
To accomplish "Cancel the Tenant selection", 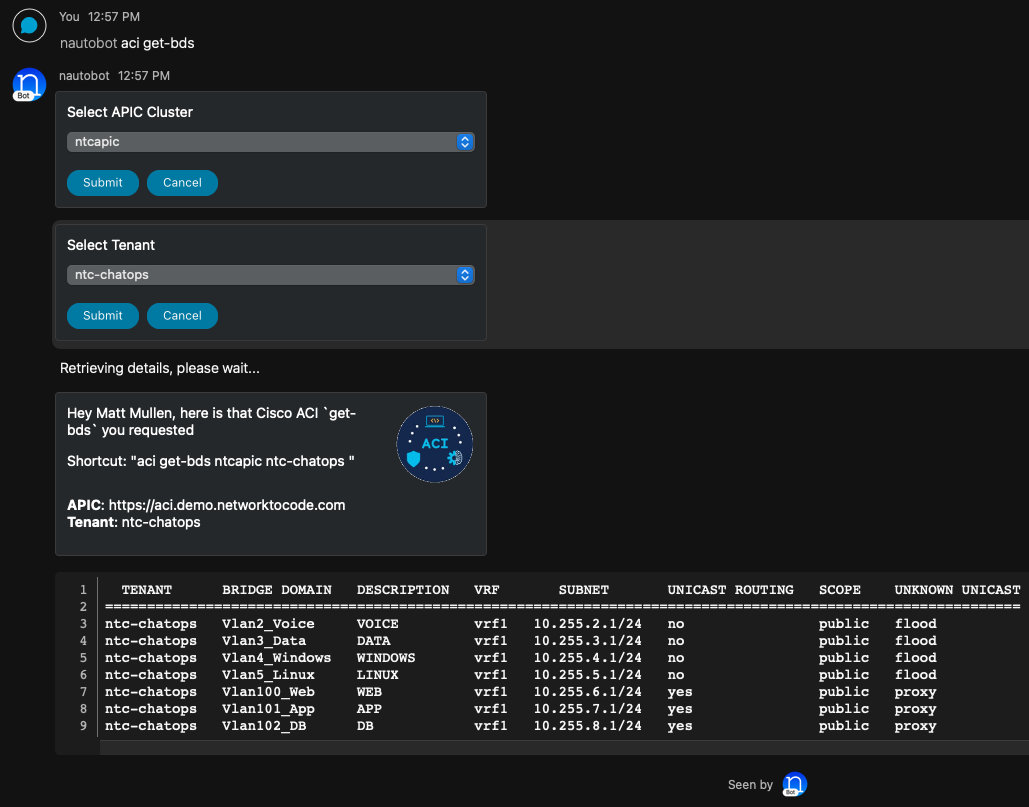I will [182, 316].
